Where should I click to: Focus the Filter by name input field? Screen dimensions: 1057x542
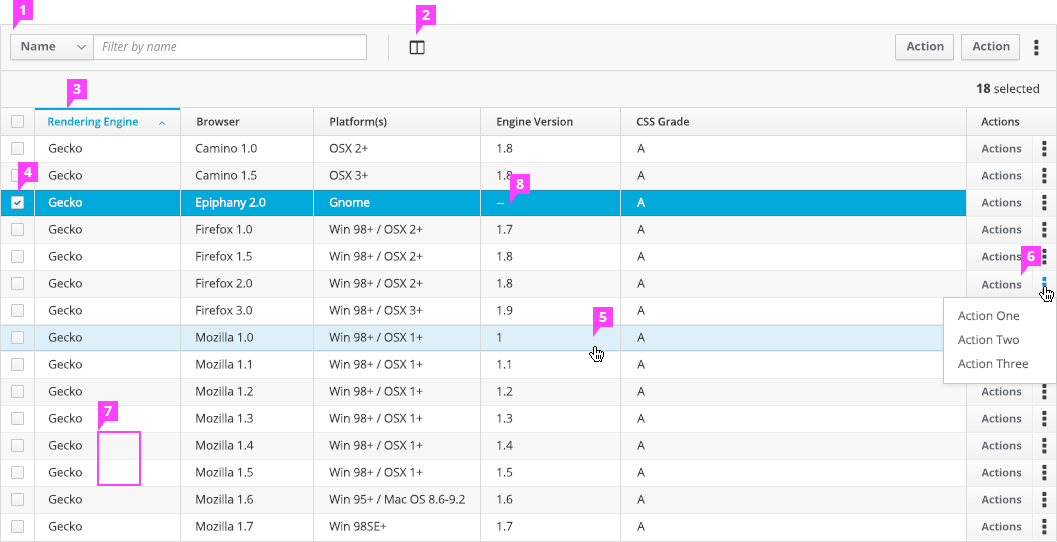[230, 47]
